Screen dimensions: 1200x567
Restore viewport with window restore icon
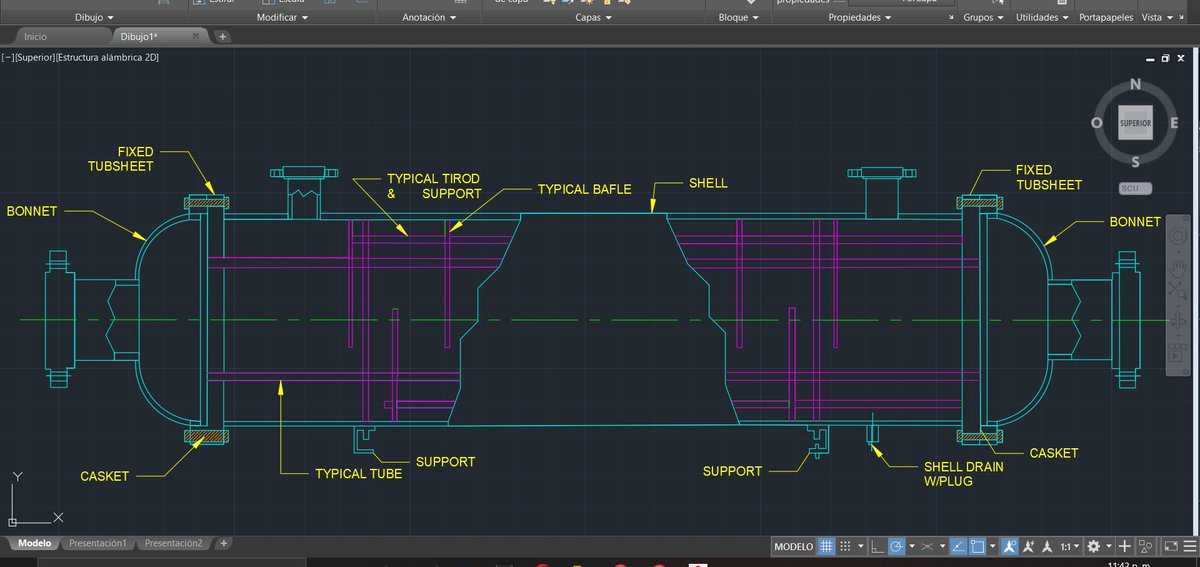(x=1166, y=59)
